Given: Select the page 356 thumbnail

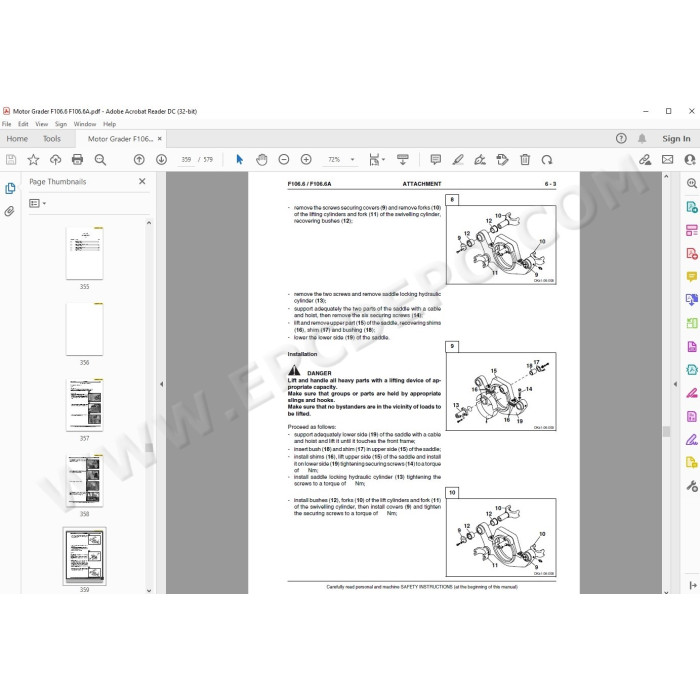Looking at the screenshot, I should pos(84,329).
